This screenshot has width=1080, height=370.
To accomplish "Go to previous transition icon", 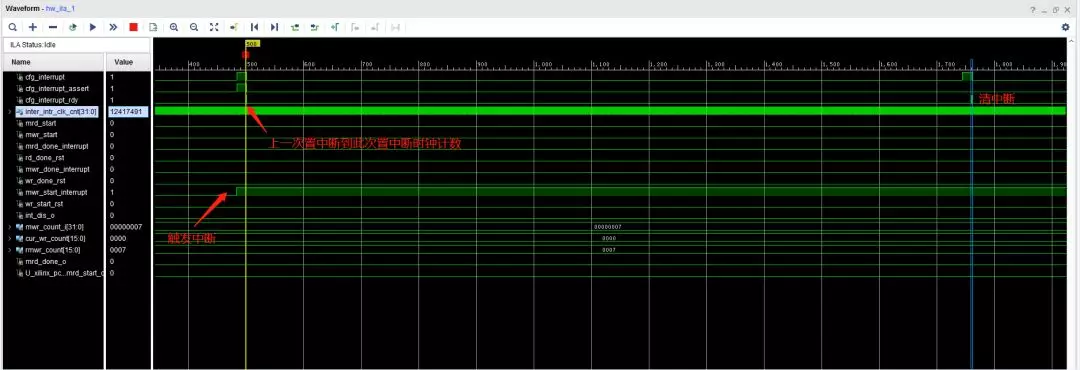I will click(295, 27).
